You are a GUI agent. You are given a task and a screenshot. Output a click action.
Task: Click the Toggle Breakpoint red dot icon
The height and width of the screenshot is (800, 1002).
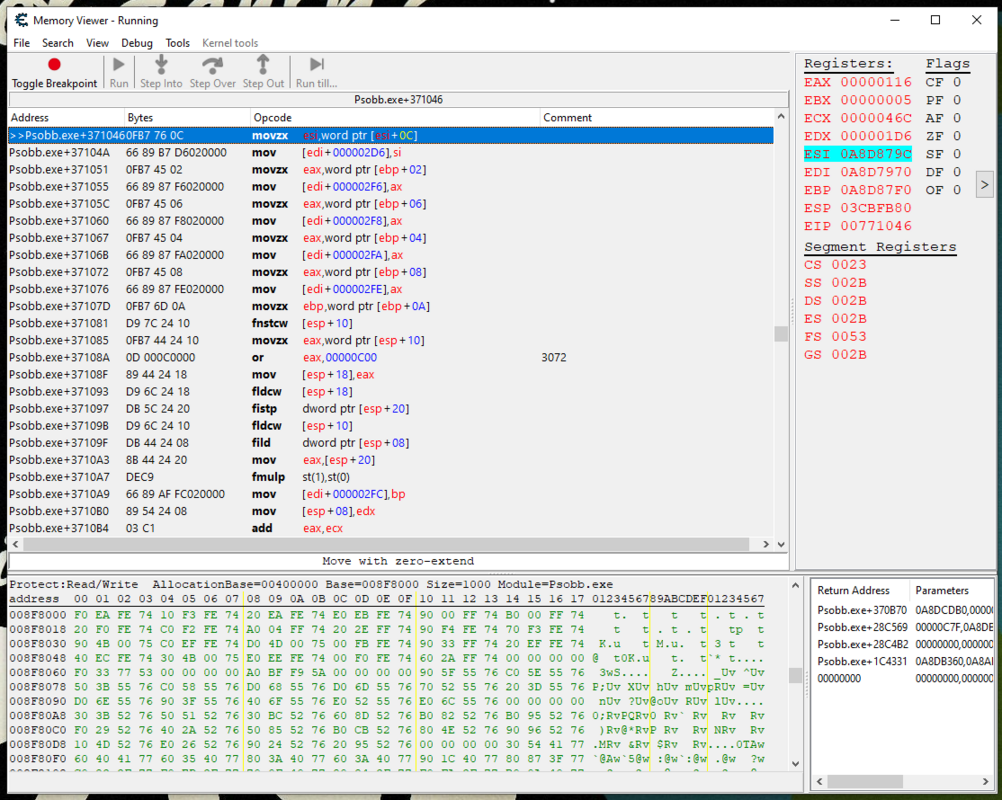[54, 65]
